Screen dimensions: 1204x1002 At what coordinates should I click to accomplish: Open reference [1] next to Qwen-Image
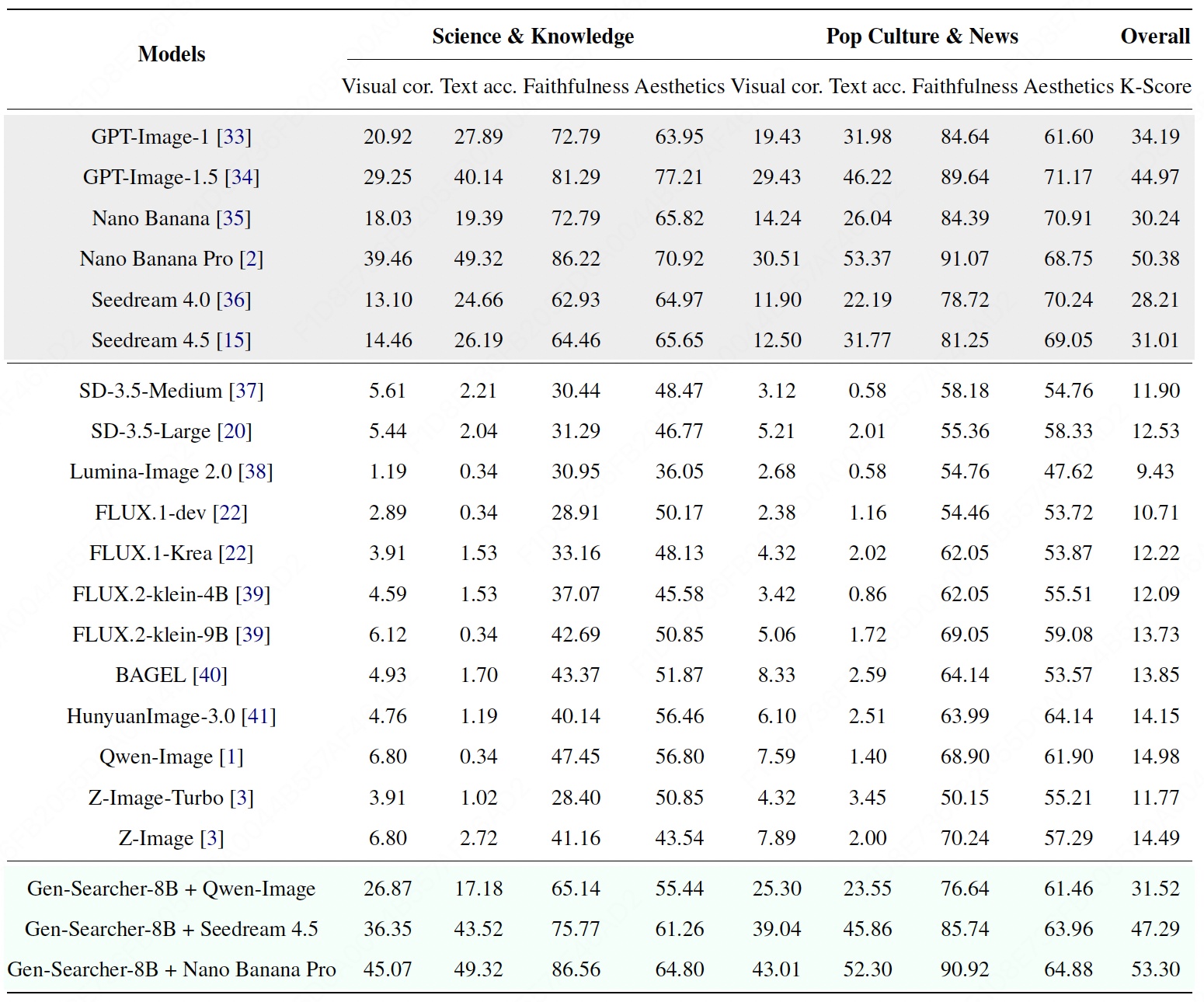pyautogui.click(x=231, y=757)
